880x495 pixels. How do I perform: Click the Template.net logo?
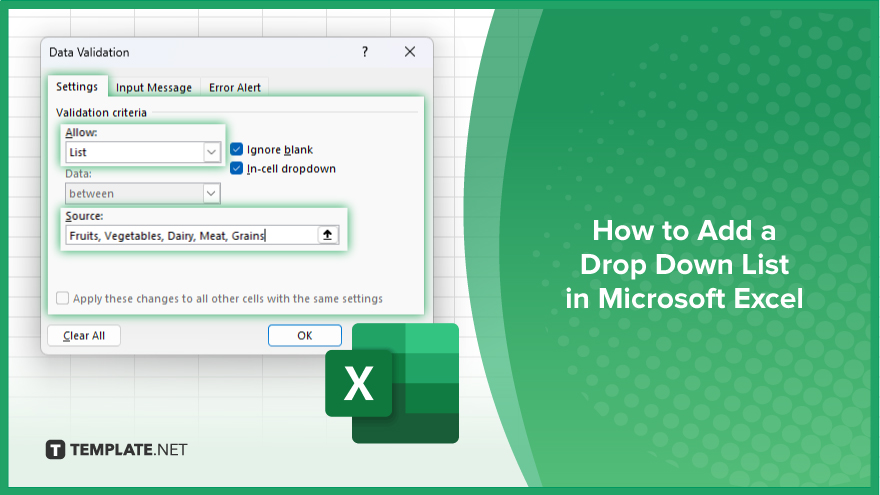pos(116,450)
